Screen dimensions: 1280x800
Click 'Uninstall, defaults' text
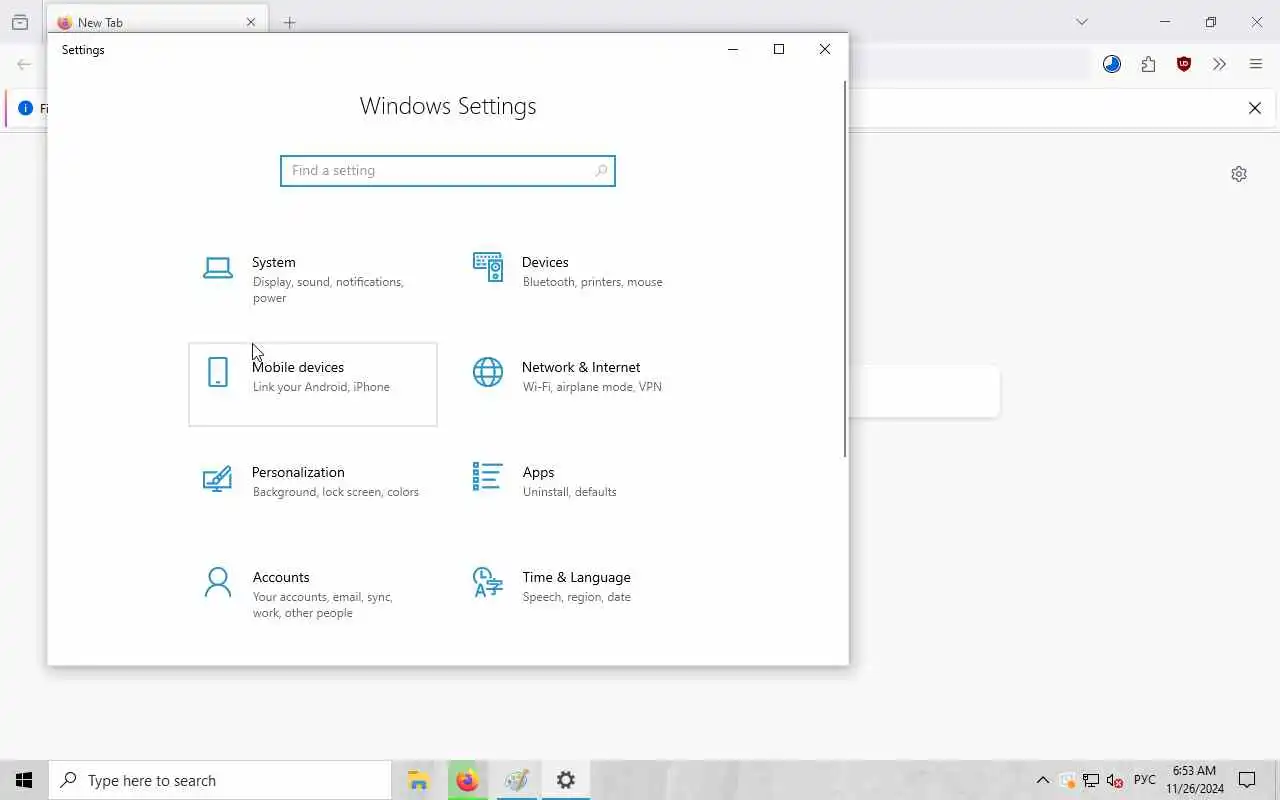570,492
